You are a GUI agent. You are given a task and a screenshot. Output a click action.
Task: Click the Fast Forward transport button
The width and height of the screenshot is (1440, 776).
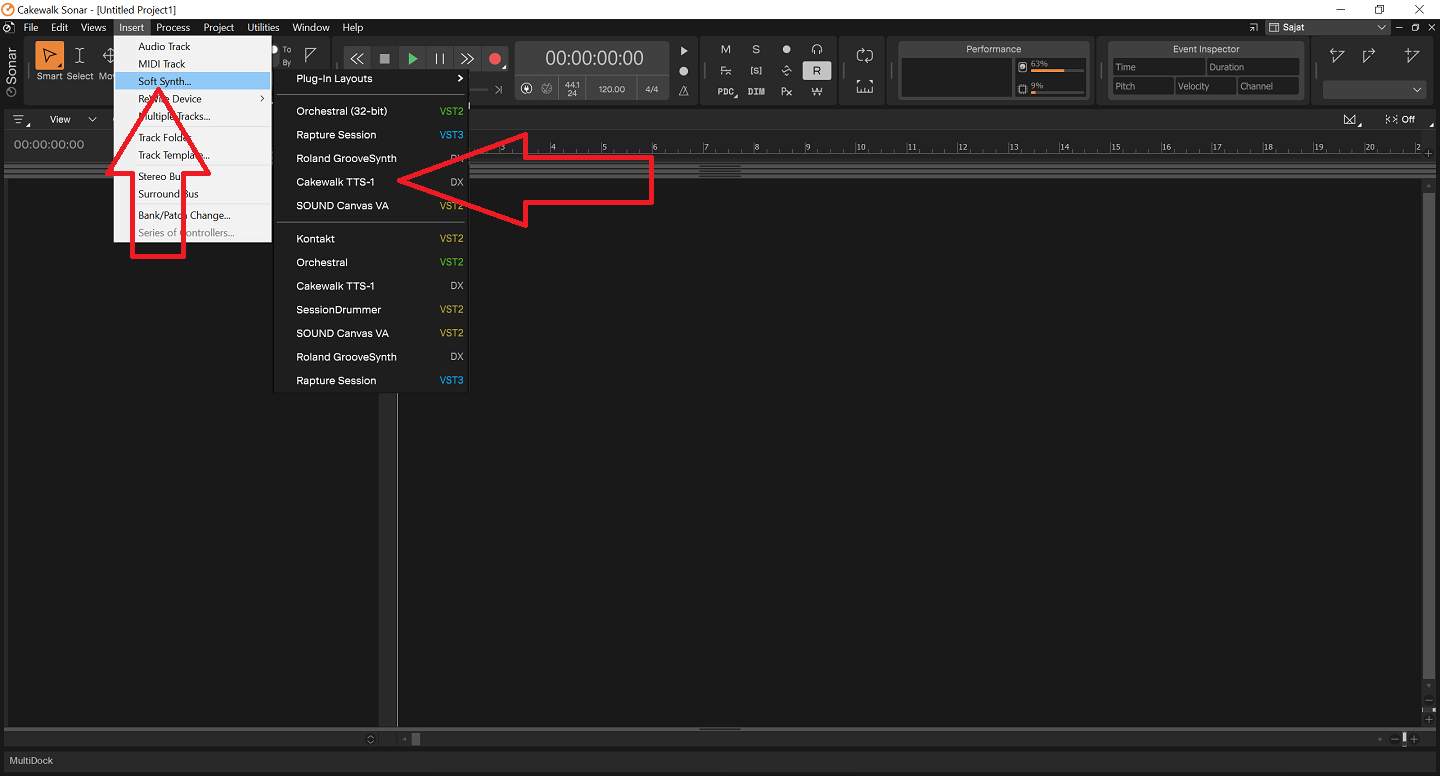pos(467,59)
